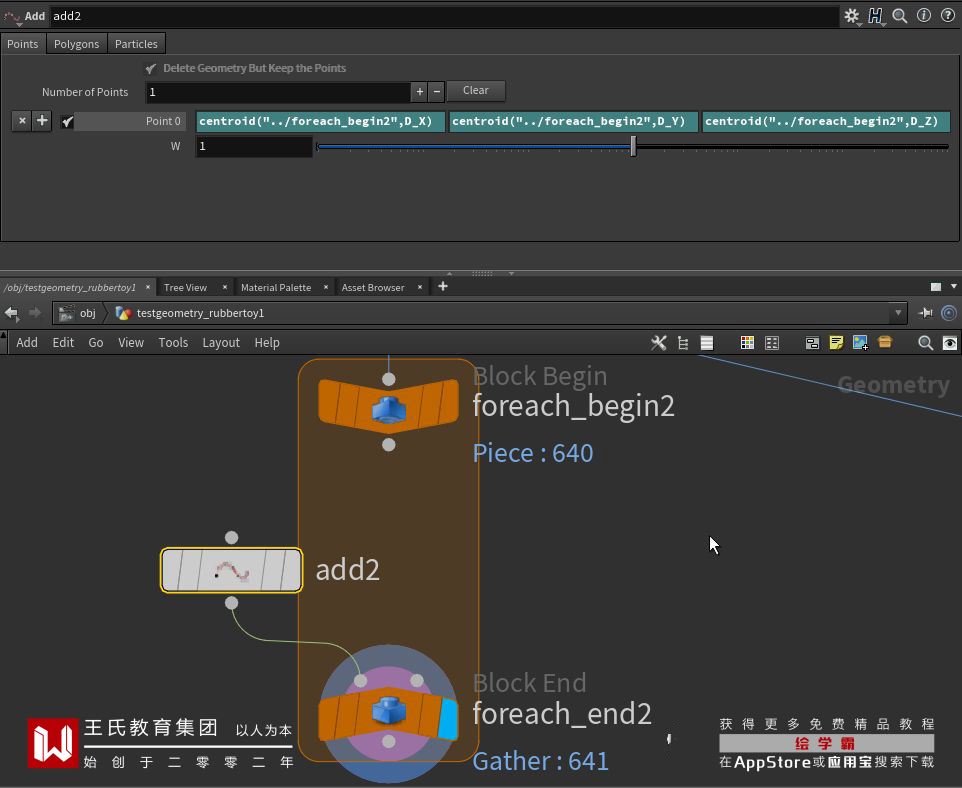Increase Number of Points with plus
Image resolution: width=962 pixels, height=788 pixels.
[x=420, y=92]
